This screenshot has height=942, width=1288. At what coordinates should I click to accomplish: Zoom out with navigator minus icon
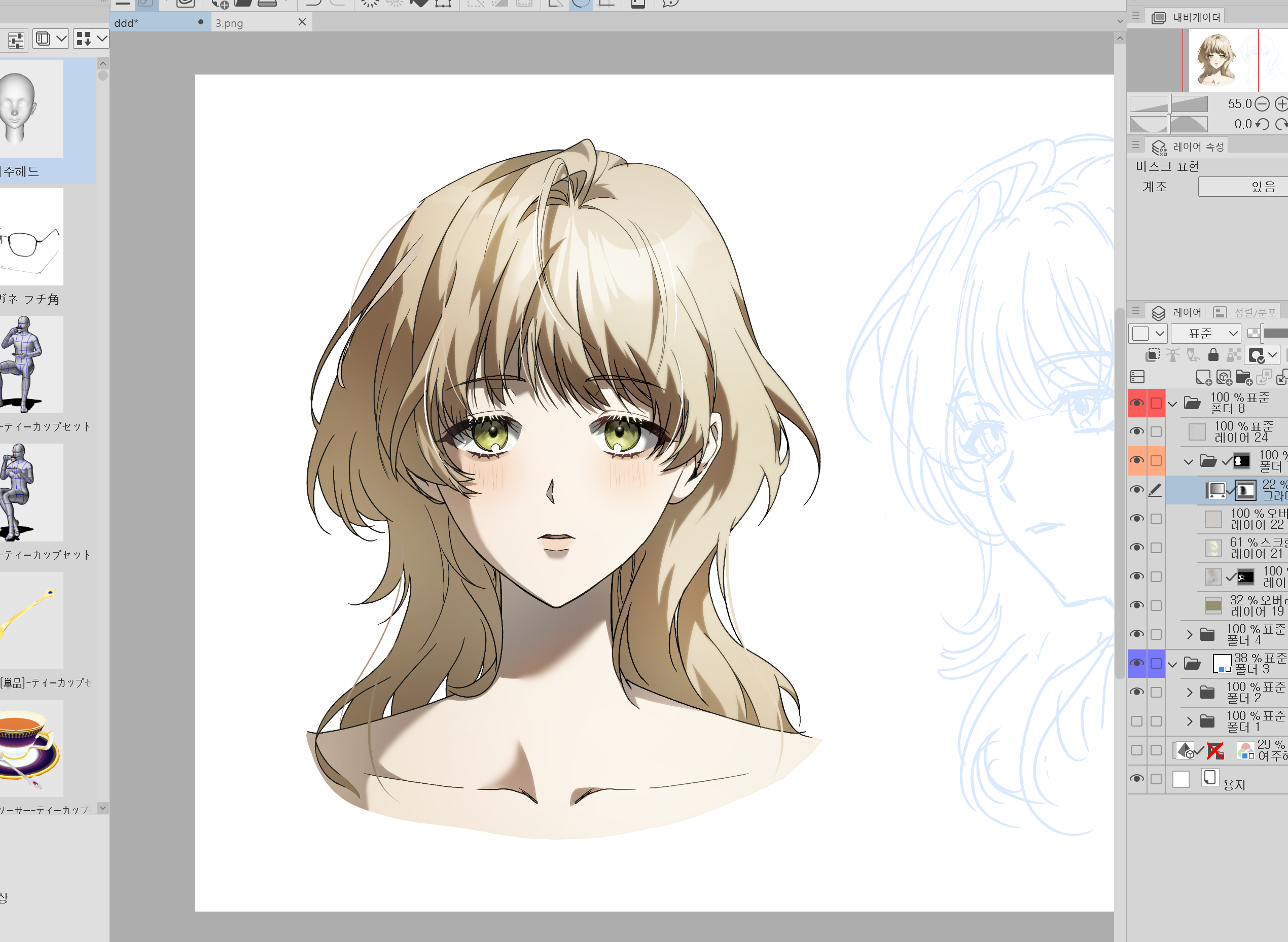(x=1262, y=104)
